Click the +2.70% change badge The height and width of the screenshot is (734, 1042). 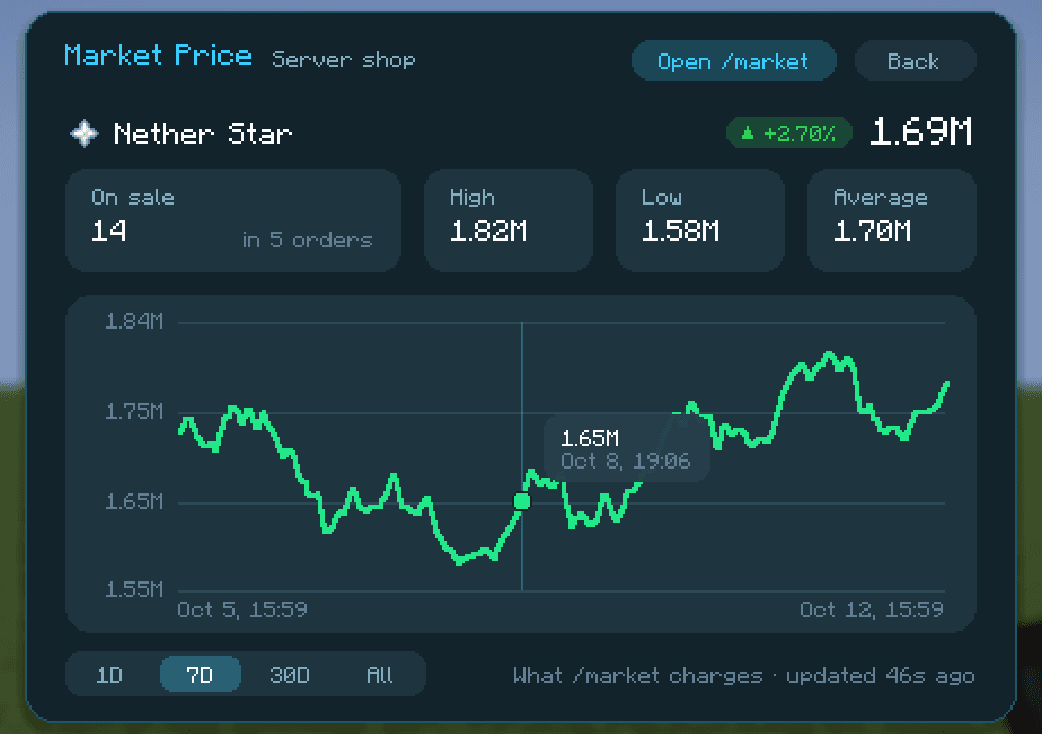[x=789, y=134]
